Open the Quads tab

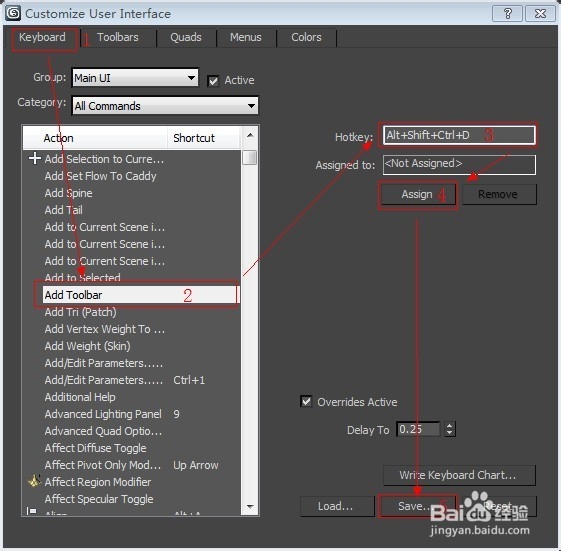click(x=186, y=37)
